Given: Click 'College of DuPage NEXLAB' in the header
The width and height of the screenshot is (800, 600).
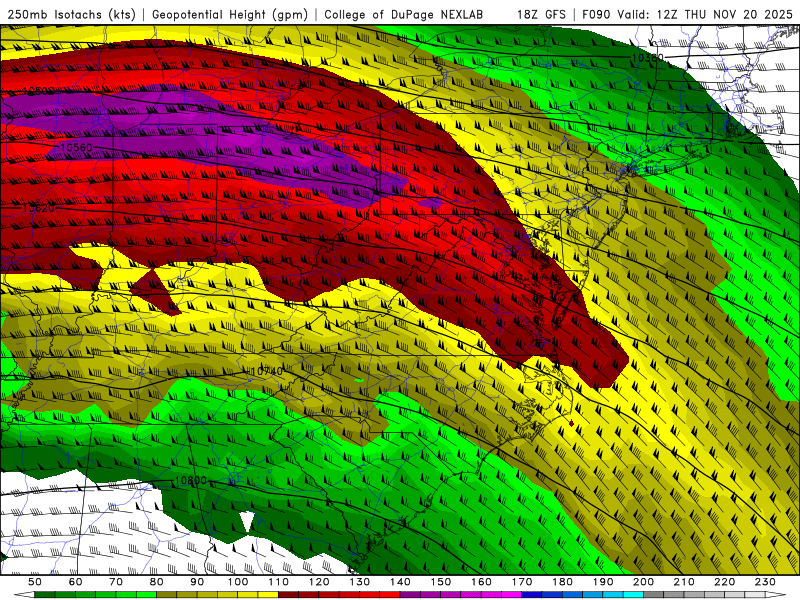Looking at the screenshot, I should point(404,15).
